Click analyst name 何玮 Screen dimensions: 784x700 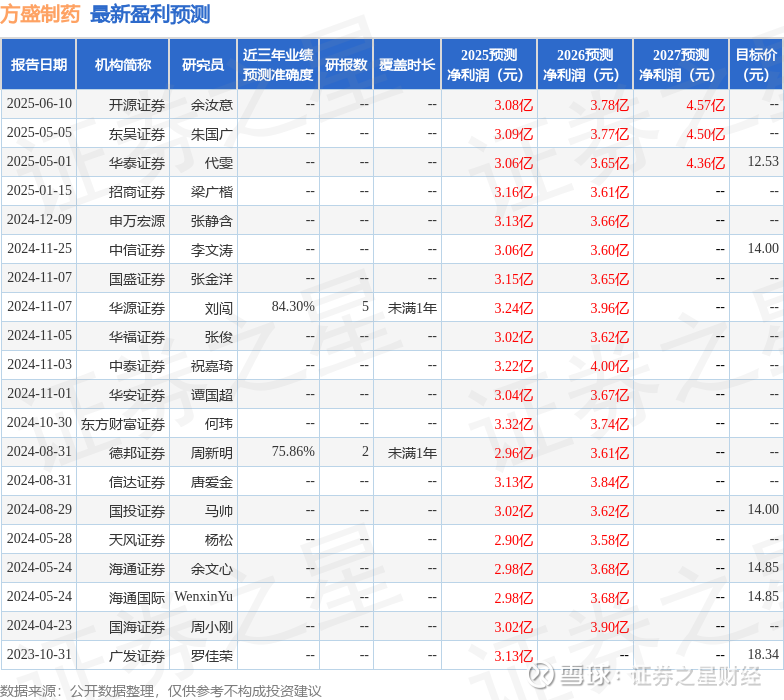coord(218,424)
